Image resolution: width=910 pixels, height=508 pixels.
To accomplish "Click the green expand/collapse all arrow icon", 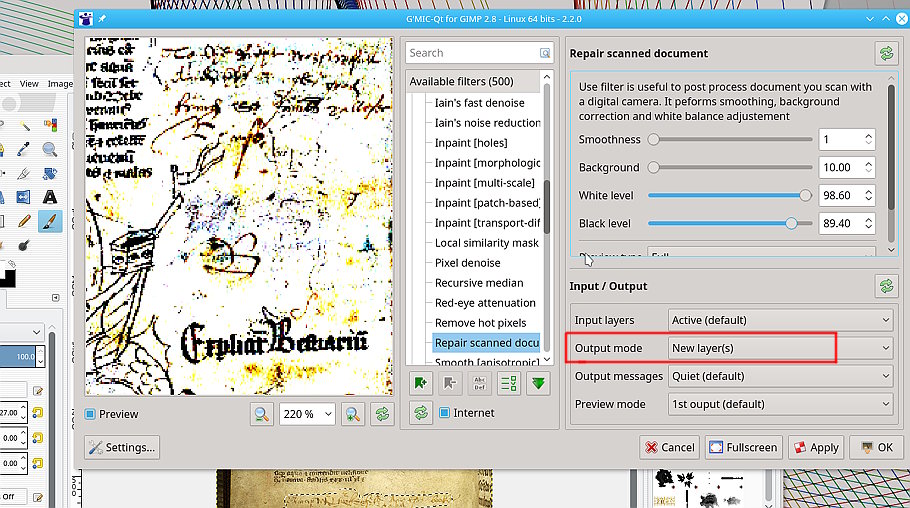I will [539, 383].
